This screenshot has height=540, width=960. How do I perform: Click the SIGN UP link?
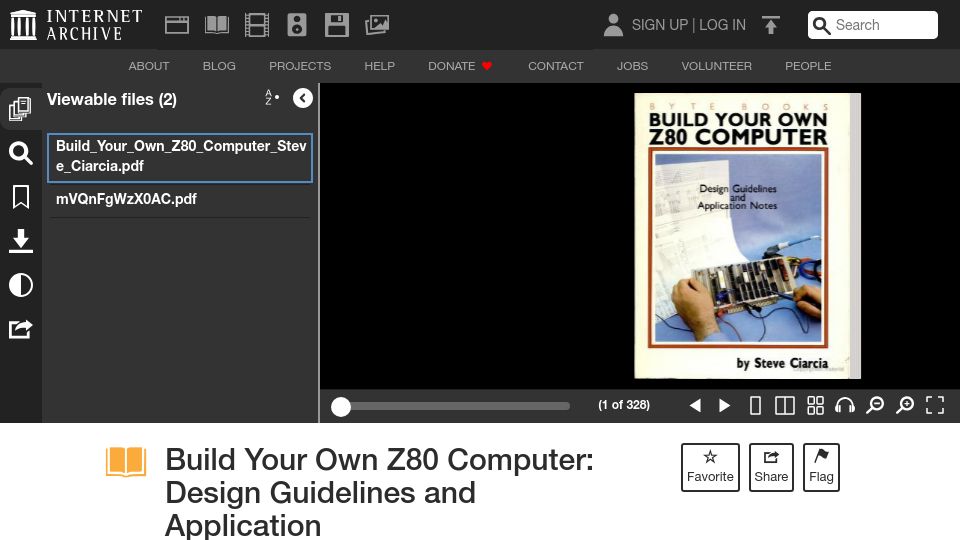(660, 25)
